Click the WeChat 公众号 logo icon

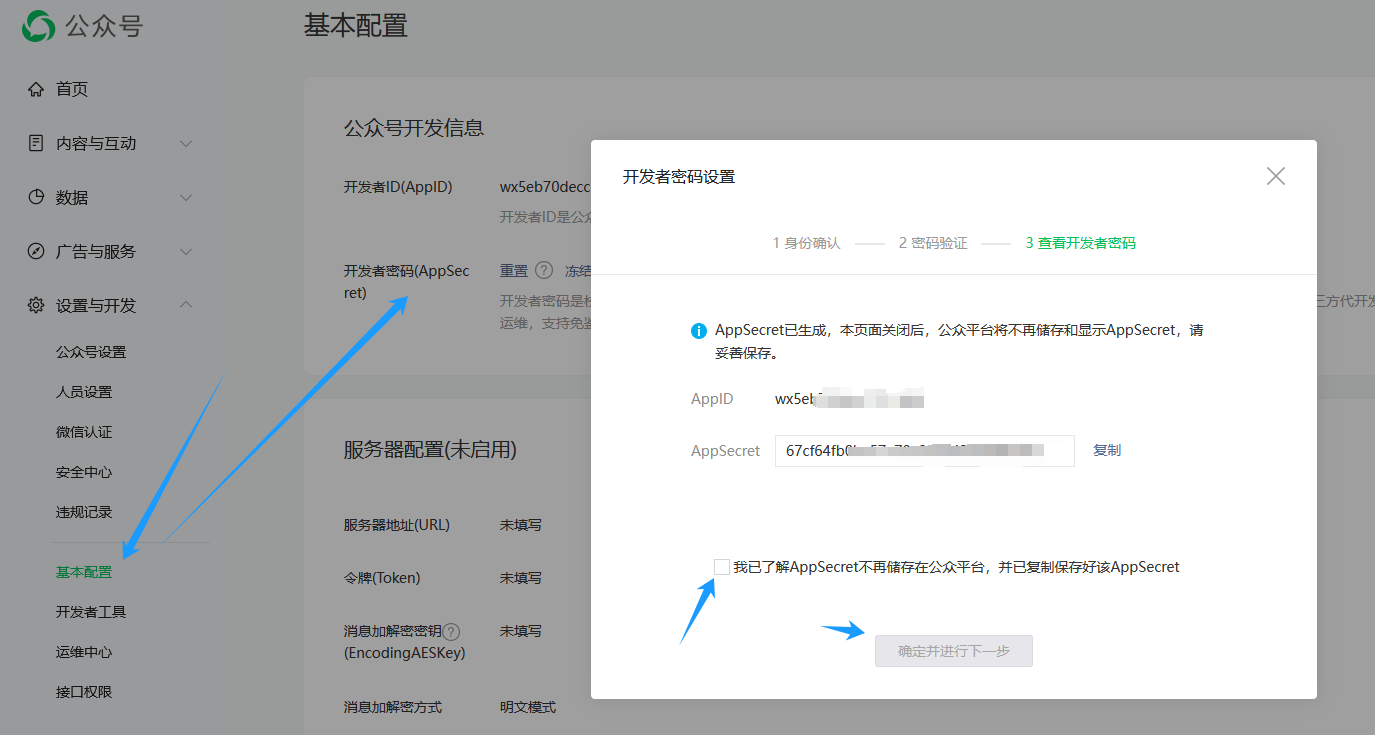39,26
